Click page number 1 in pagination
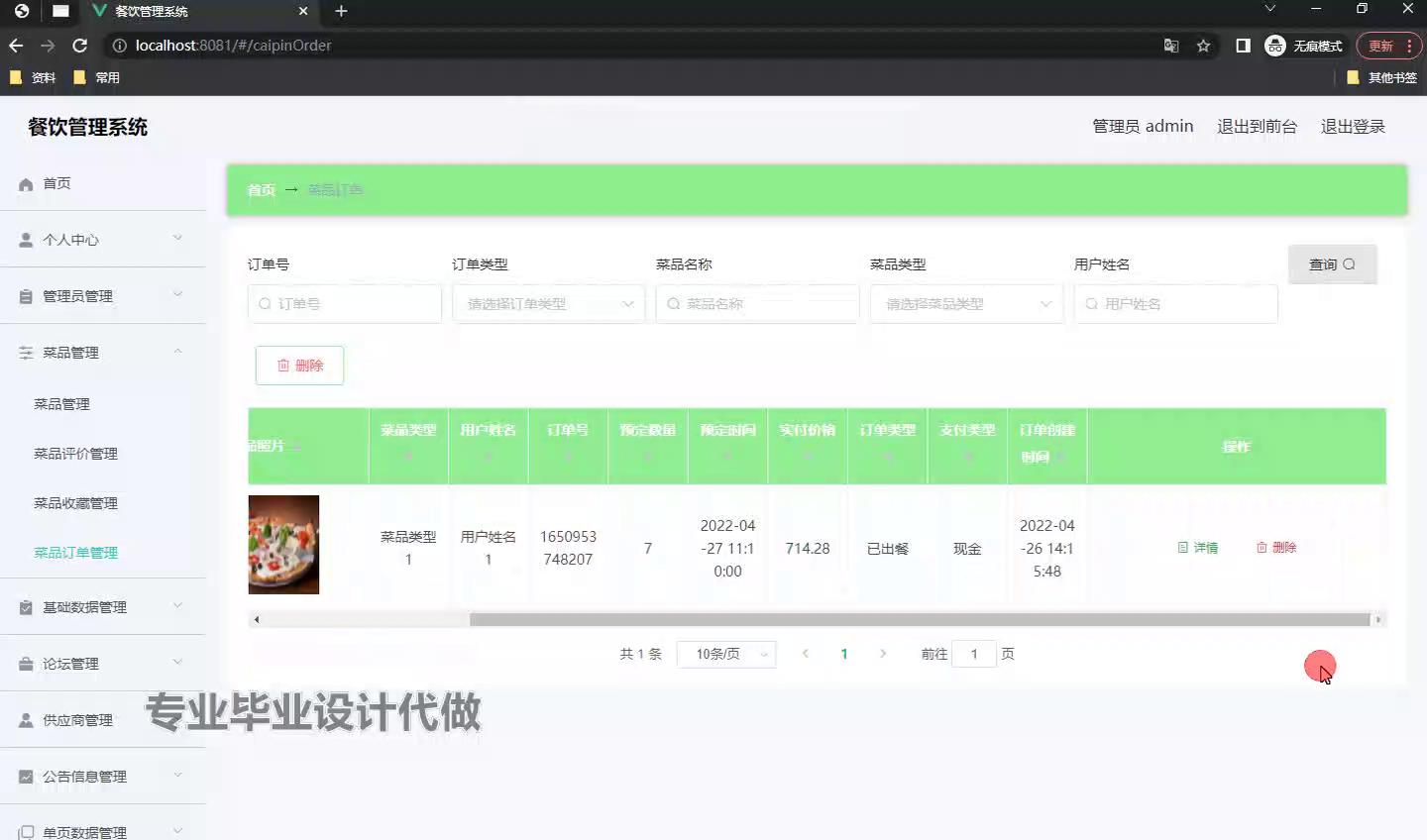This screenshot has height=840, width=1427. click(x=844, y=654)
